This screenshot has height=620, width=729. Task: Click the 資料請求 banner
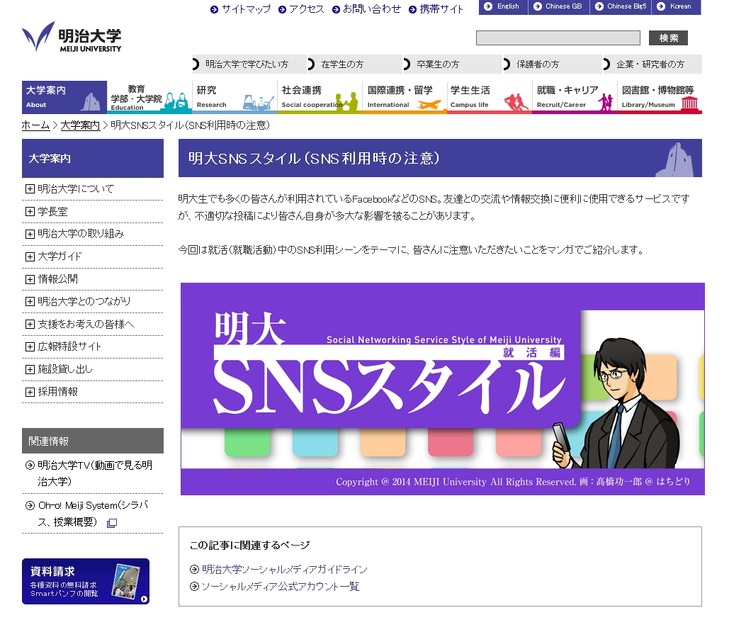coord(86,581)
